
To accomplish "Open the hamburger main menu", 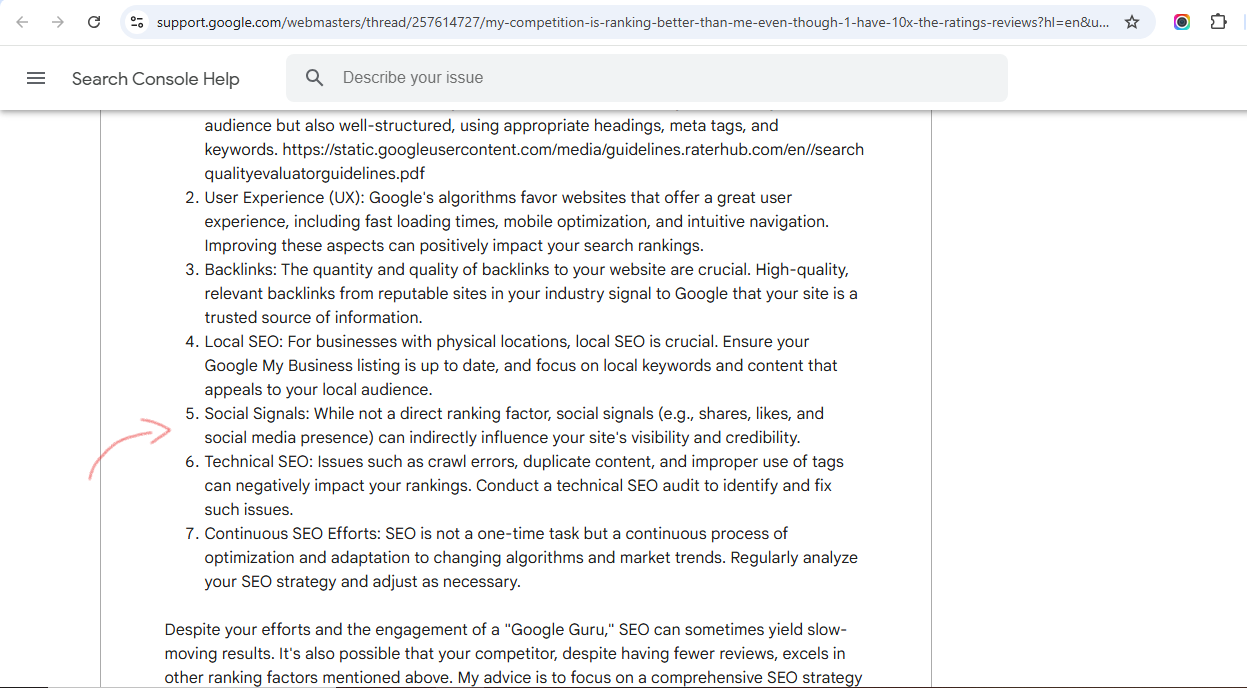I will pos(36,78).
